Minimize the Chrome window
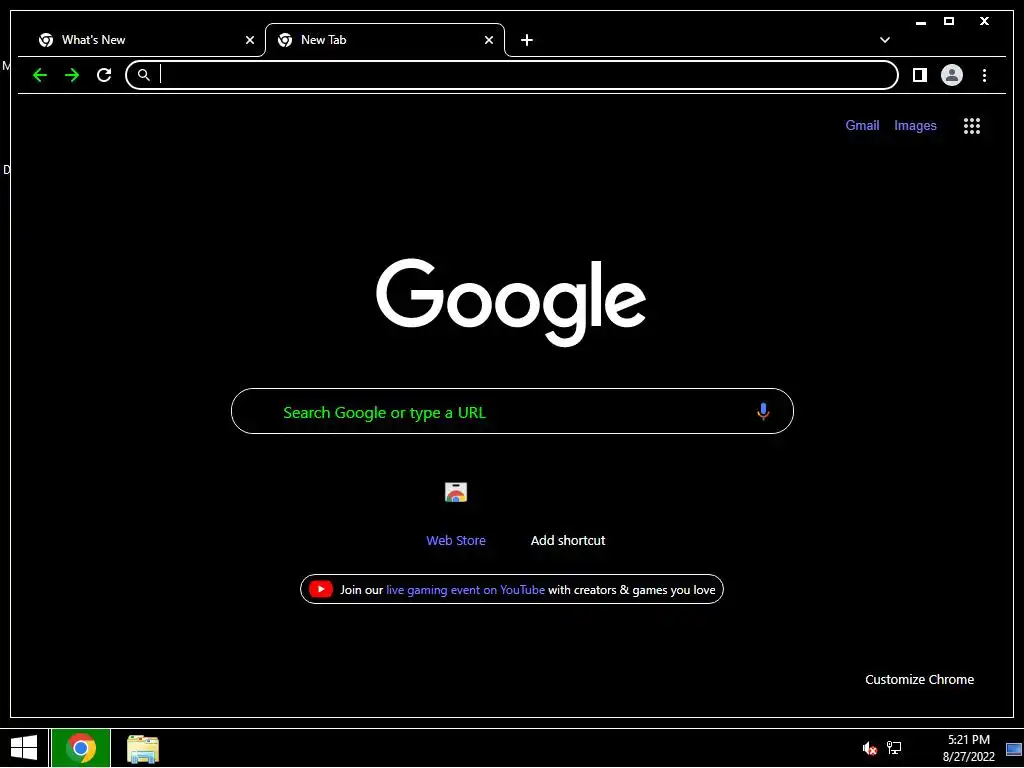 tap(921, 22)
